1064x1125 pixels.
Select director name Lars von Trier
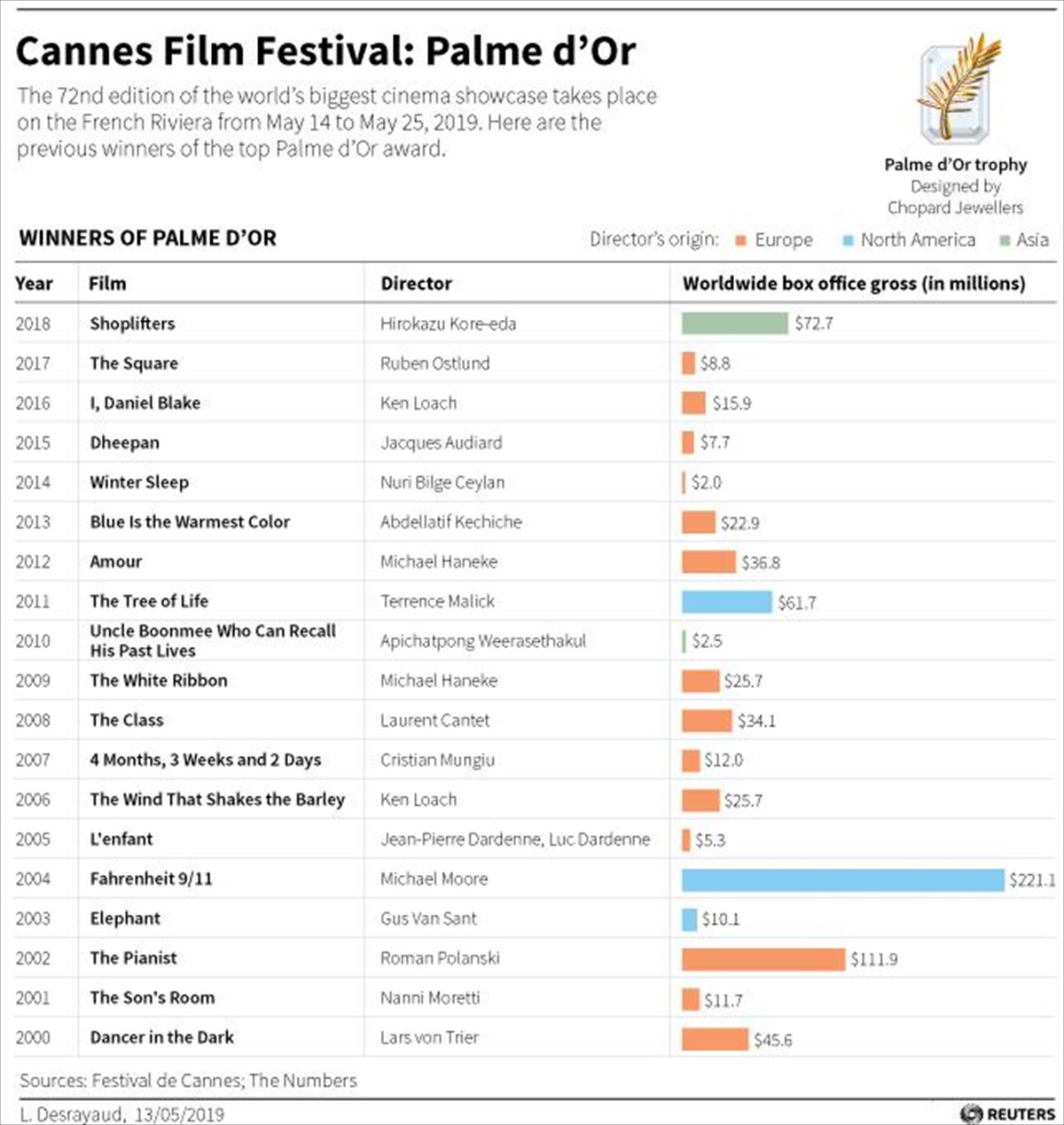(x=429, y=1037)
